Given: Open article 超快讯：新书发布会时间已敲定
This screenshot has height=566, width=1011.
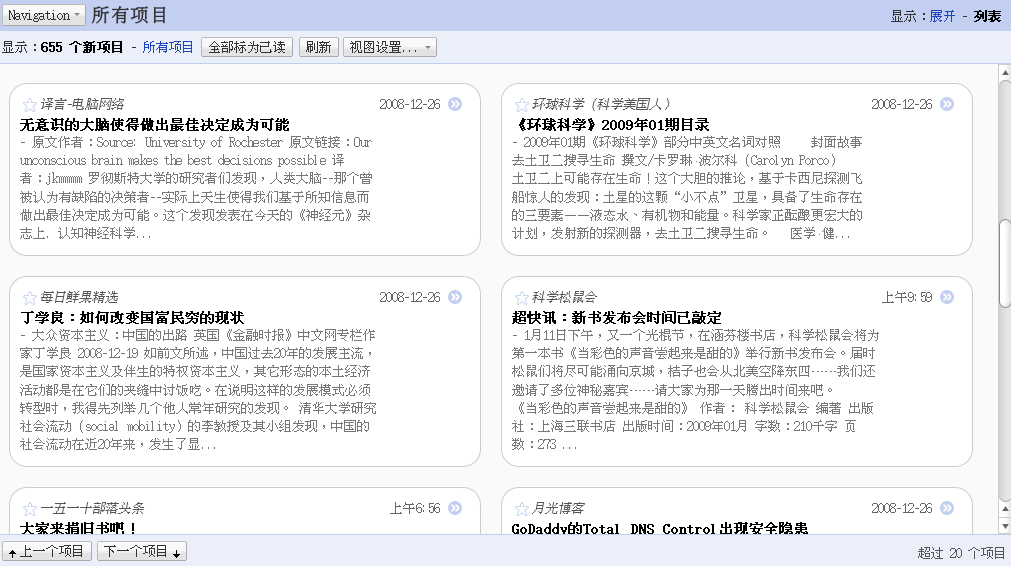Looking at the screenshot, I should 616,317.
